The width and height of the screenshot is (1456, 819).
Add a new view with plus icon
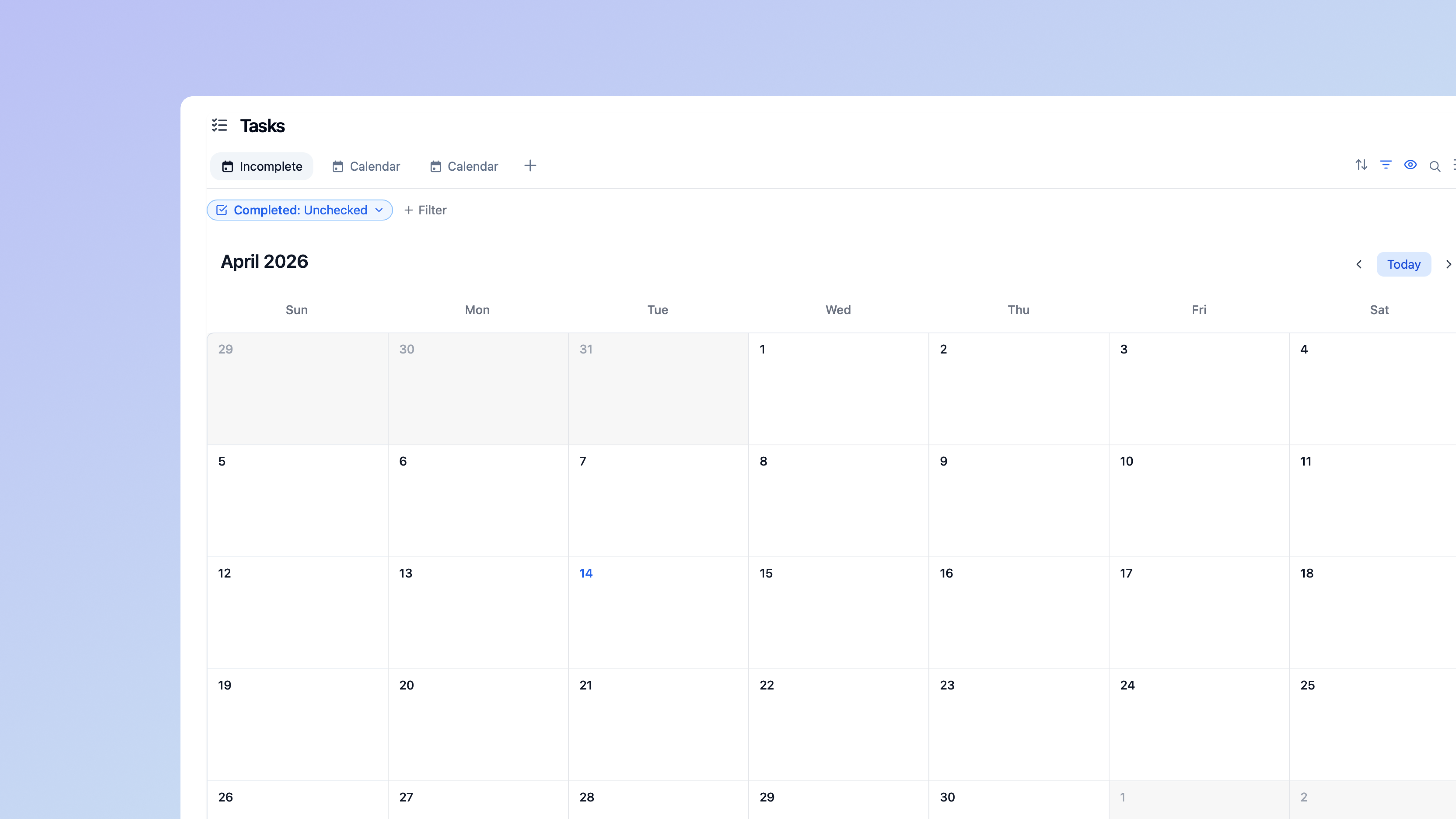[530, 166]
